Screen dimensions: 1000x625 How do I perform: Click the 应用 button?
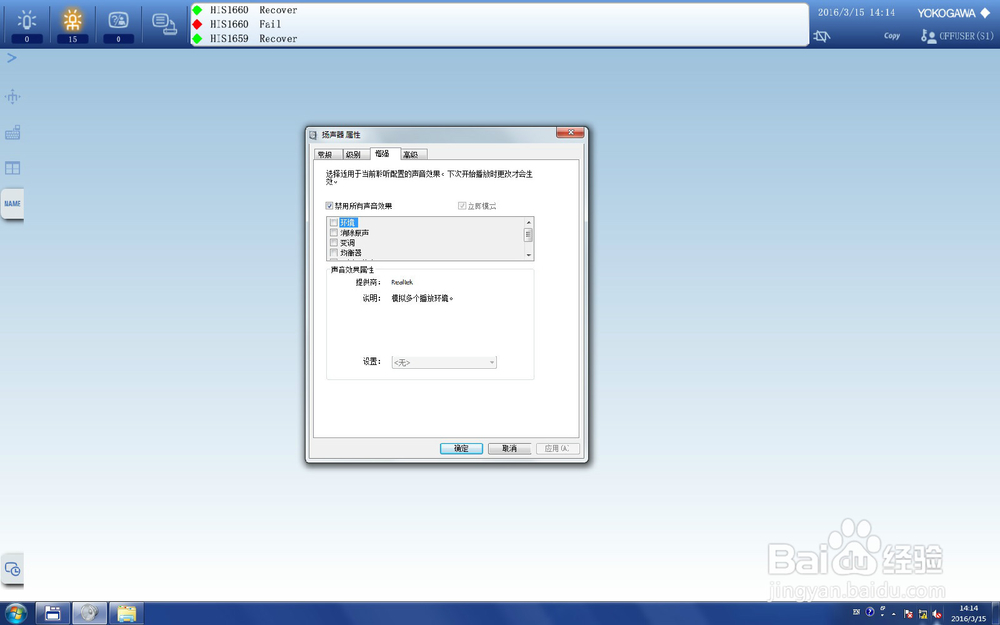click(558, 448)
